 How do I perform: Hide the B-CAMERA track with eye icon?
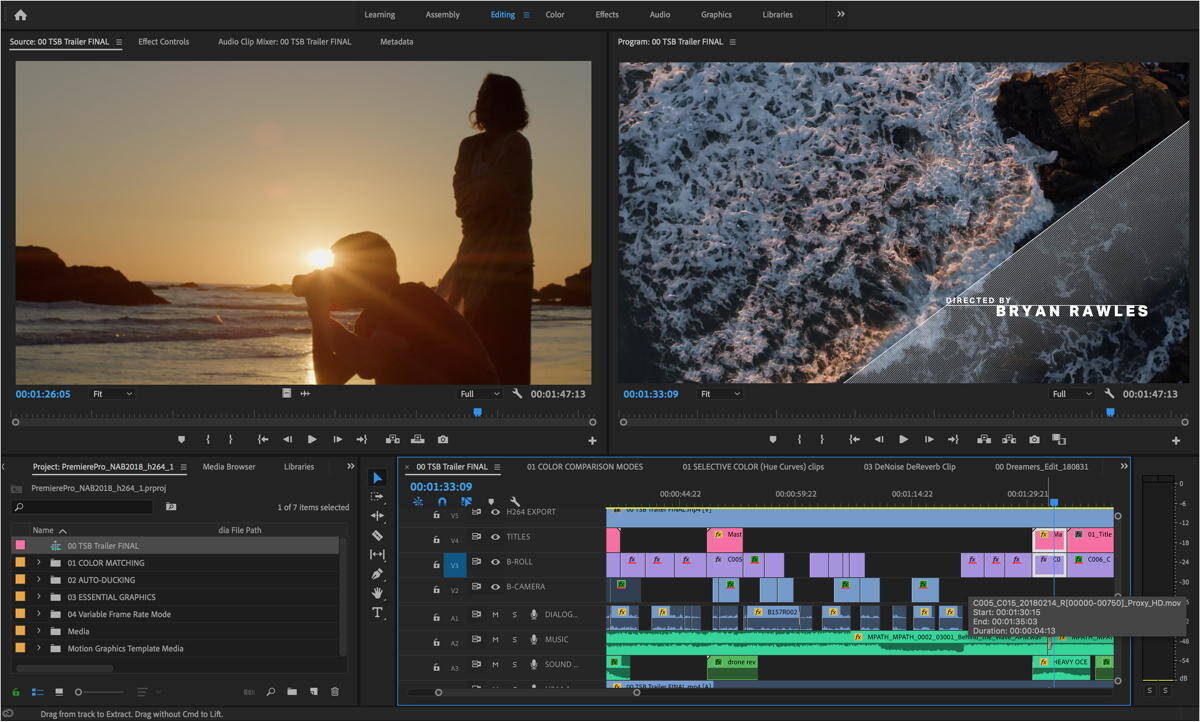pos(495,587)
